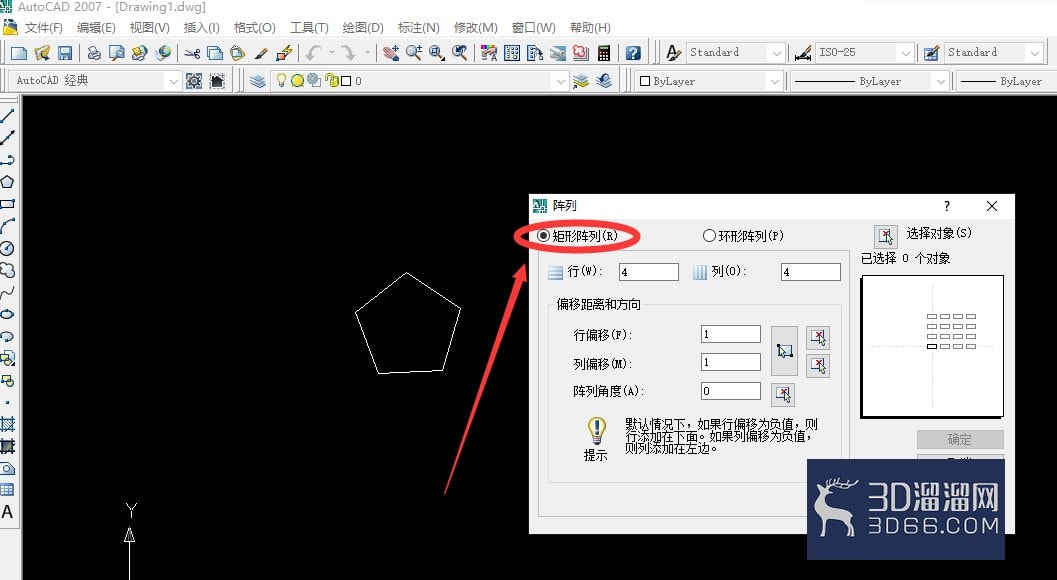
Task: Open the 视图(V) menu
Action: tap(149, 28)
